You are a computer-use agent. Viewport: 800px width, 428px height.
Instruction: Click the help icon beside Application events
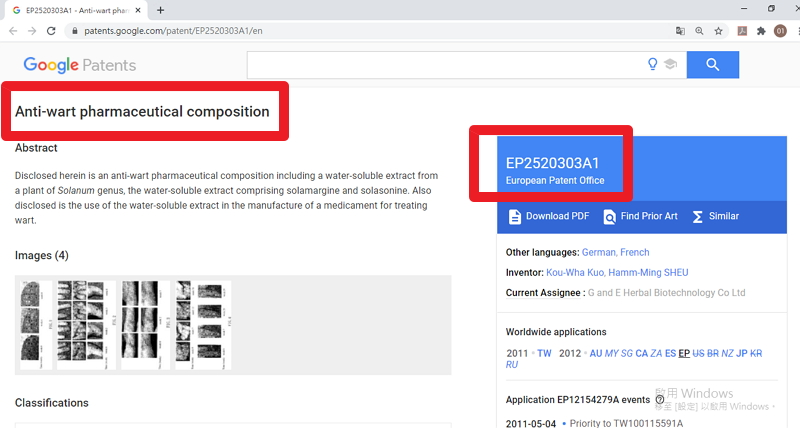pyautogui.click(x=660, y=400)
